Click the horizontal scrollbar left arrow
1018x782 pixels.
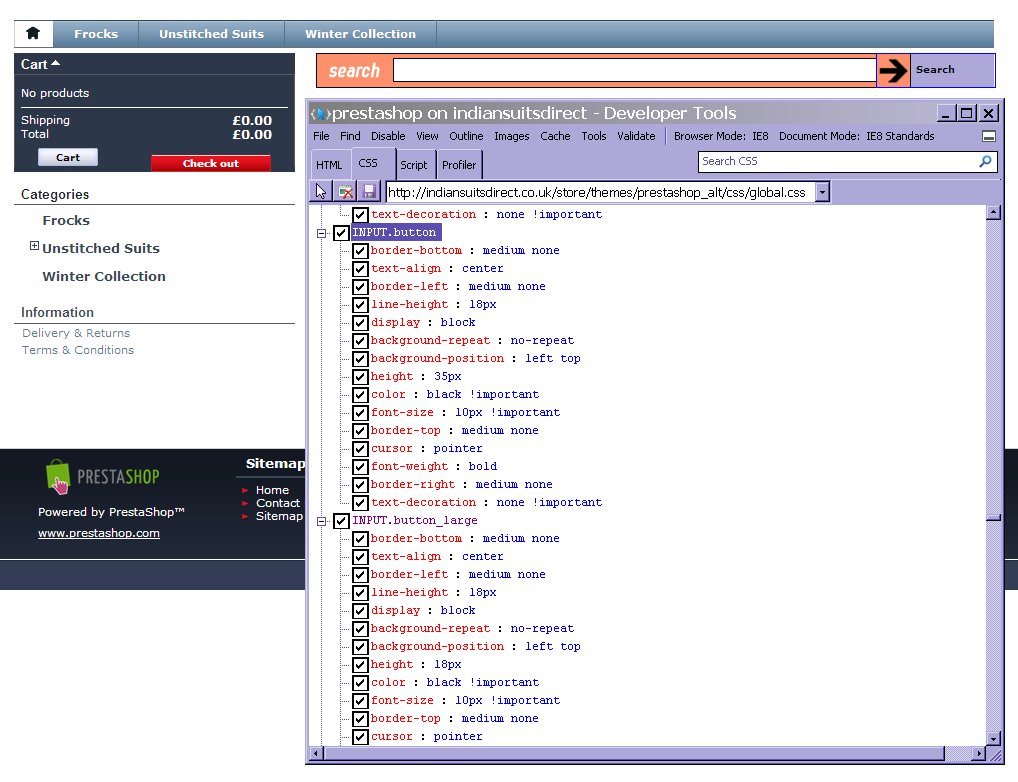(x=316, y=753)
